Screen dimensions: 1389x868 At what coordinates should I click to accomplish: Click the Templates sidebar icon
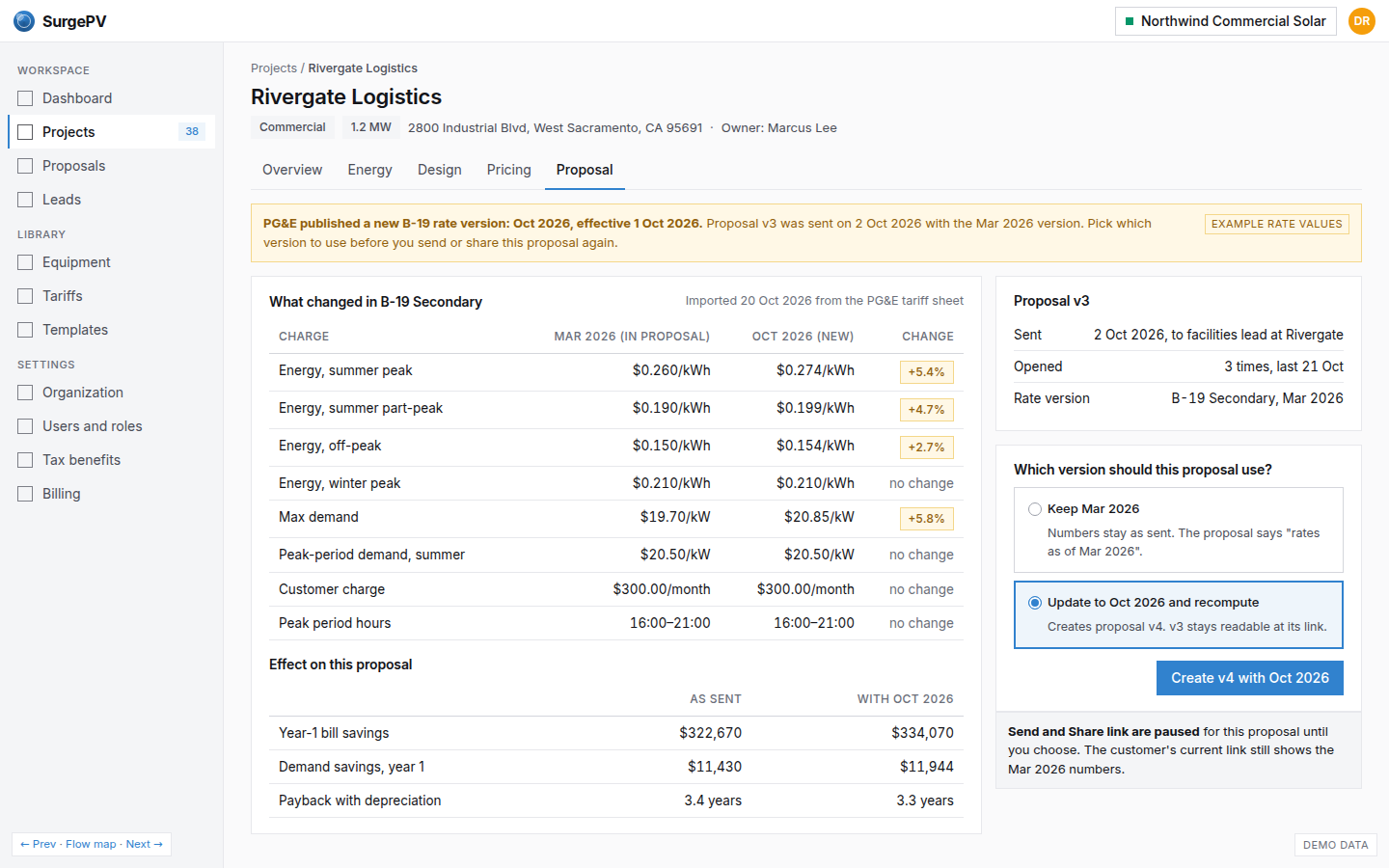pyautogui.click(x=25, y=330)
